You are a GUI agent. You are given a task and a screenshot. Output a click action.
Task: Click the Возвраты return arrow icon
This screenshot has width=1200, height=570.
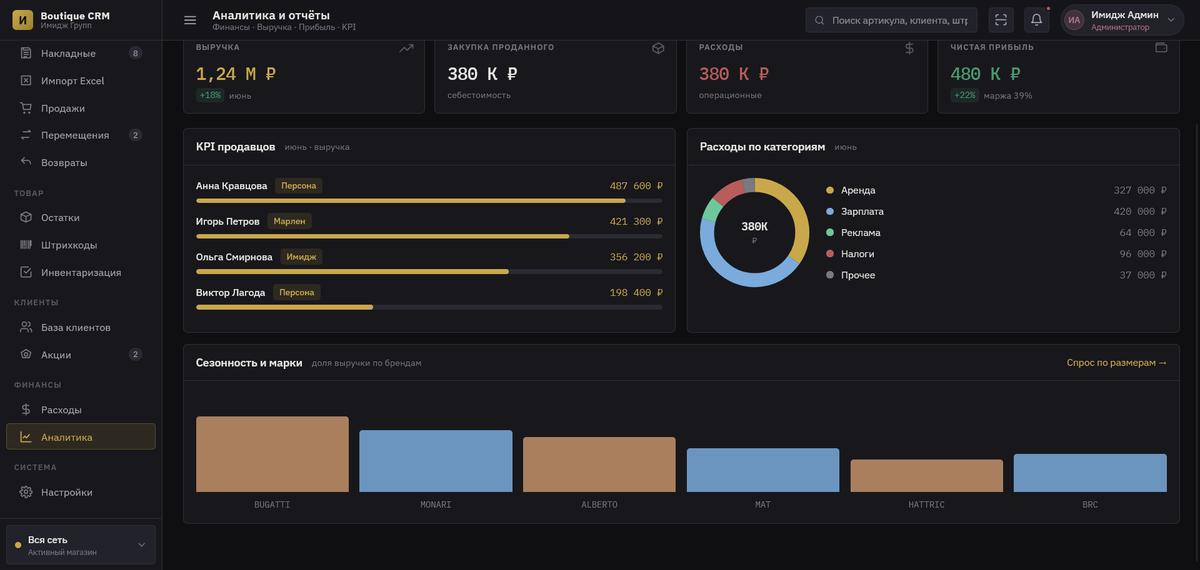(26, 162)
